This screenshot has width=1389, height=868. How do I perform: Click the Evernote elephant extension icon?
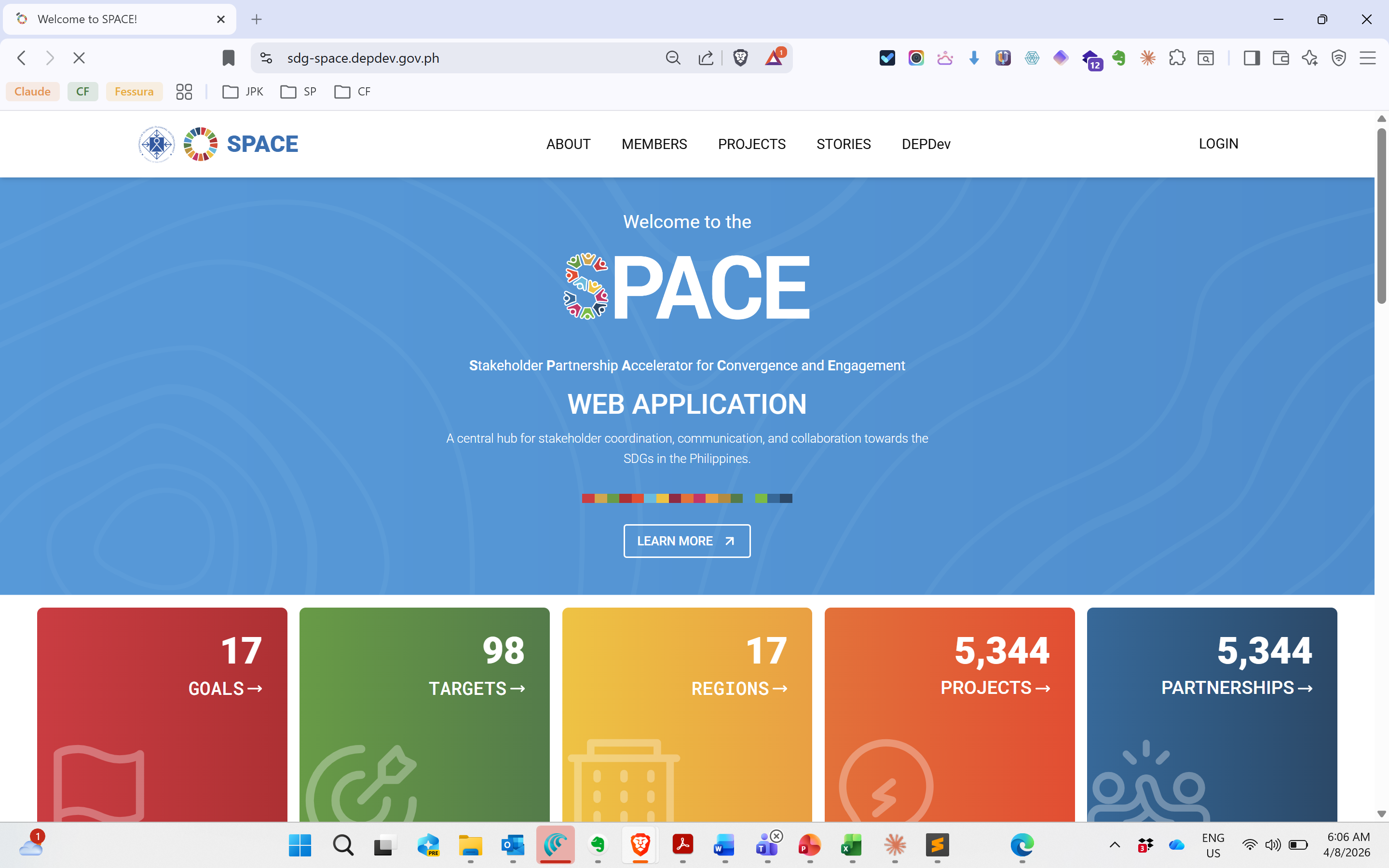click(1118, 58)
